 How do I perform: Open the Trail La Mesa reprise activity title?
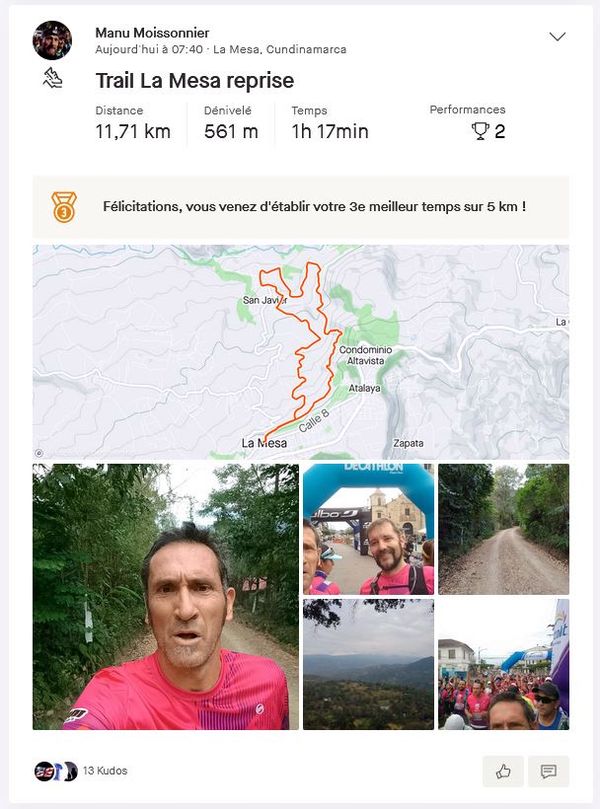click(194, 80)
